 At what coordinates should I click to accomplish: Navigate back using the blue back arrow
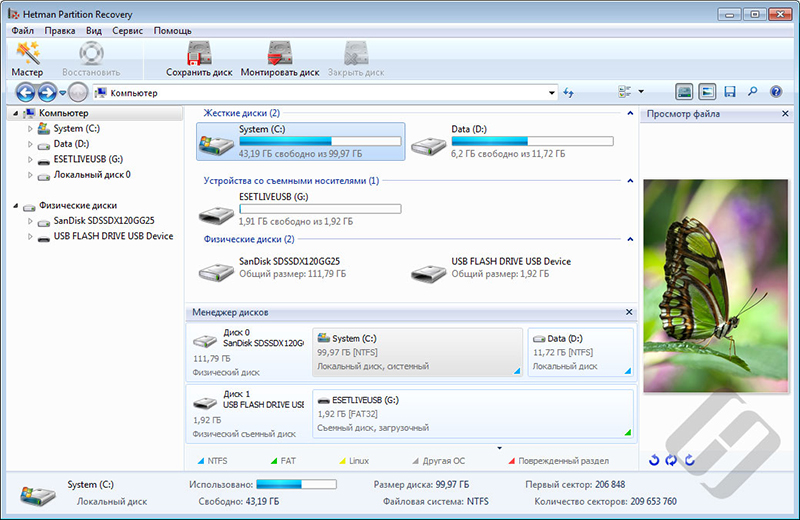(x=26, y=93)
